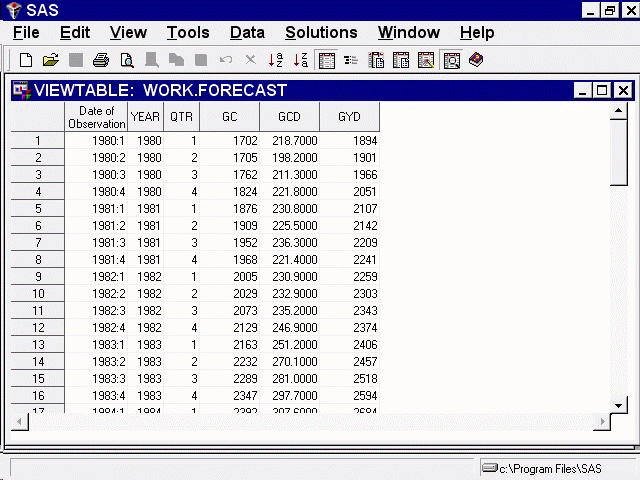The image size is (640, 480).
Task: Click the SAS Help book icon
Action: (x=476, y=61)
